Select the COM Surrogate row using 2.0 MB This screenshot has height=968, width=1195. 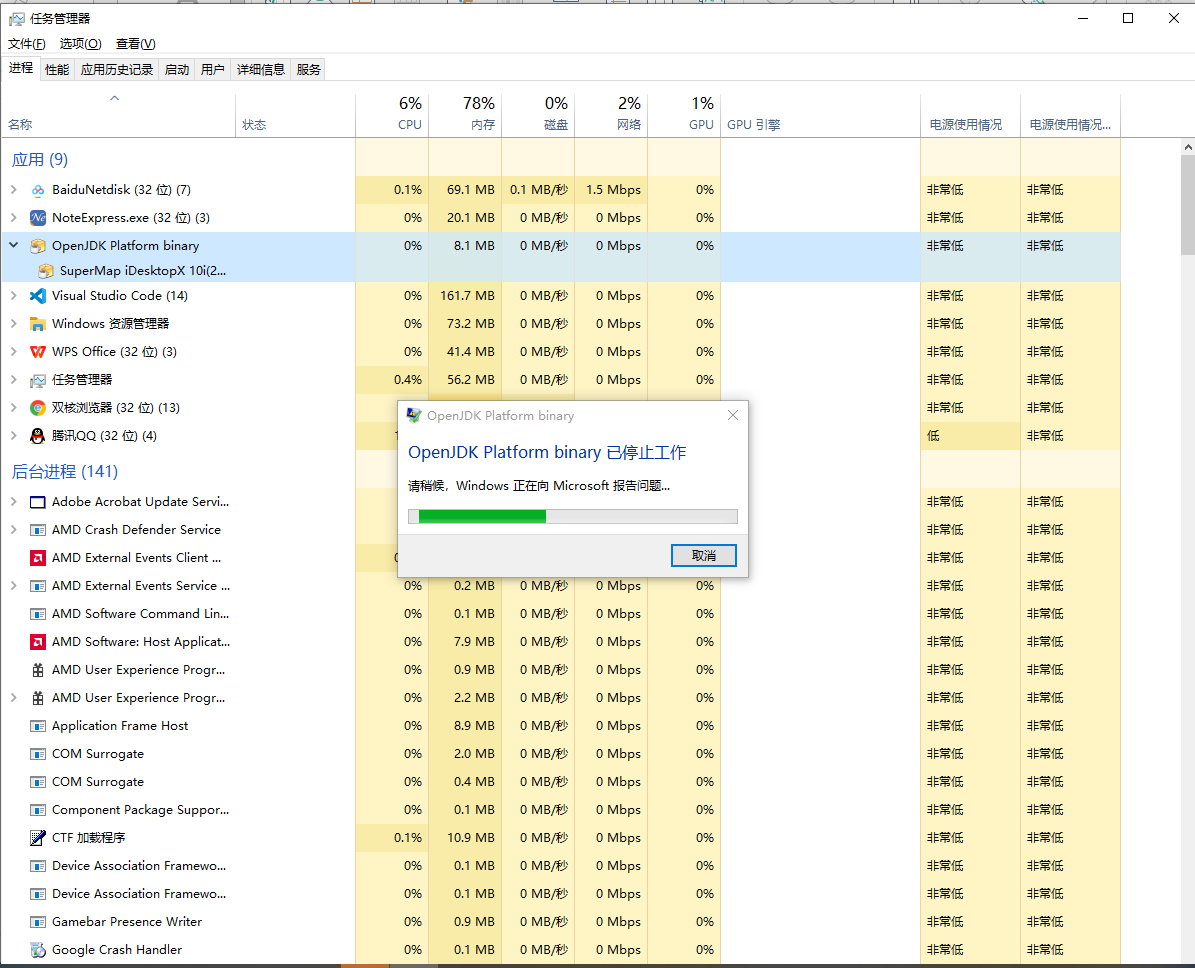(x=560, y=754)
